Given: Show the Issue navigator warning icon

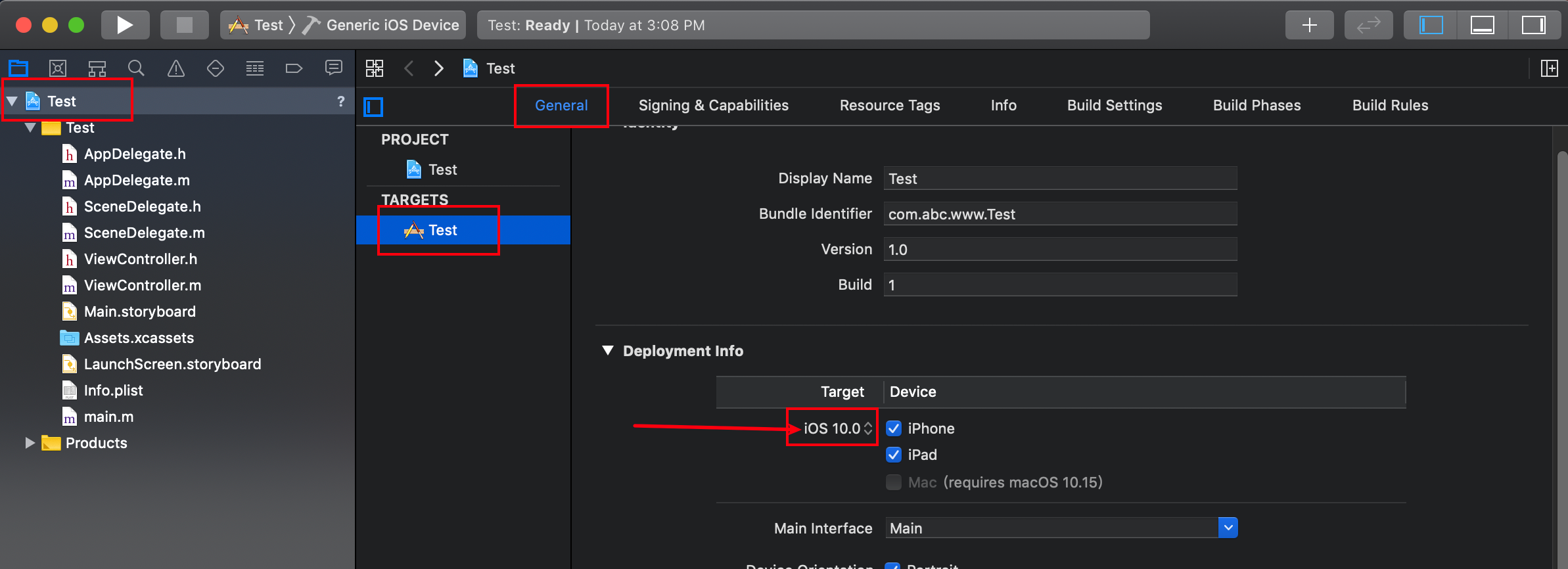Looking at the screenshot, I should point(175,68).
